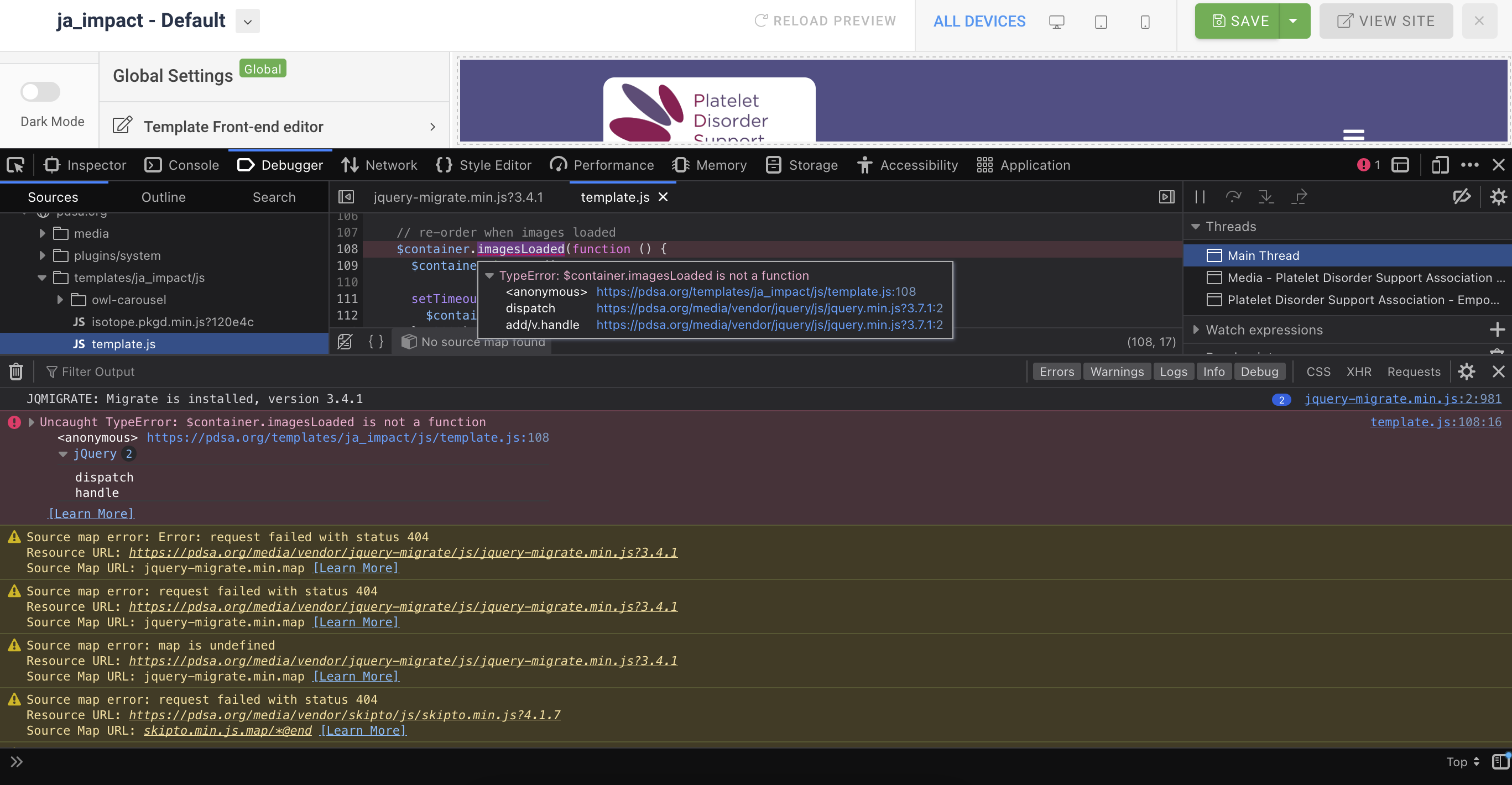
Task: Toggle the Warnings console filter
Action: tap(1117, 372)
